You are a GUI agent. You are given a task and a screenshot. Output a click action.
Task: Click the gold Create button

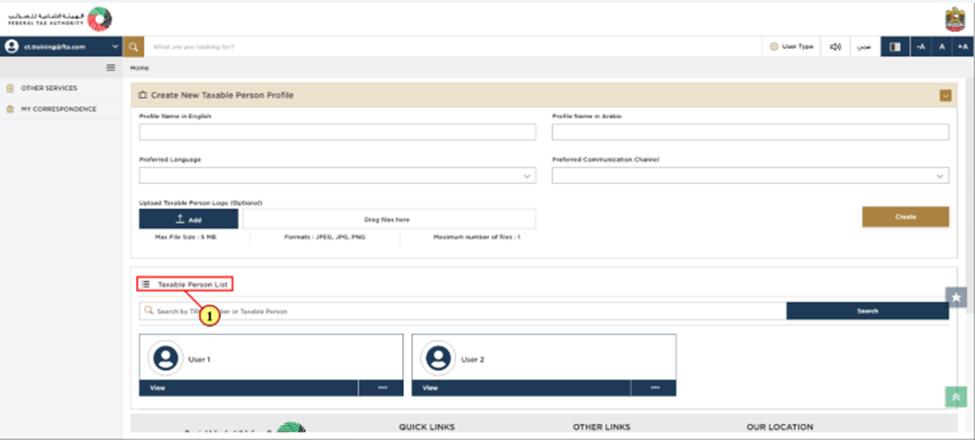tap(905, 217)
